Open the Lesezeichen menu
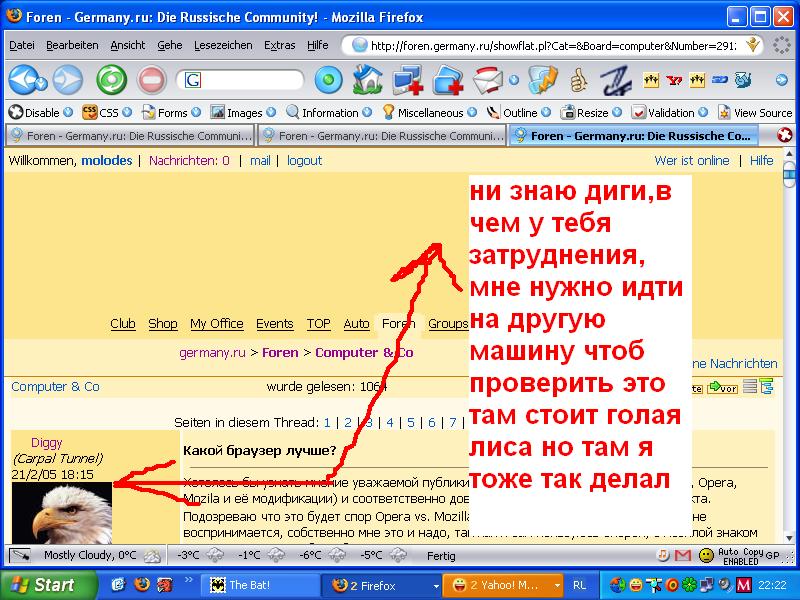This screenshot has width=800, height=600. (223, 45)
